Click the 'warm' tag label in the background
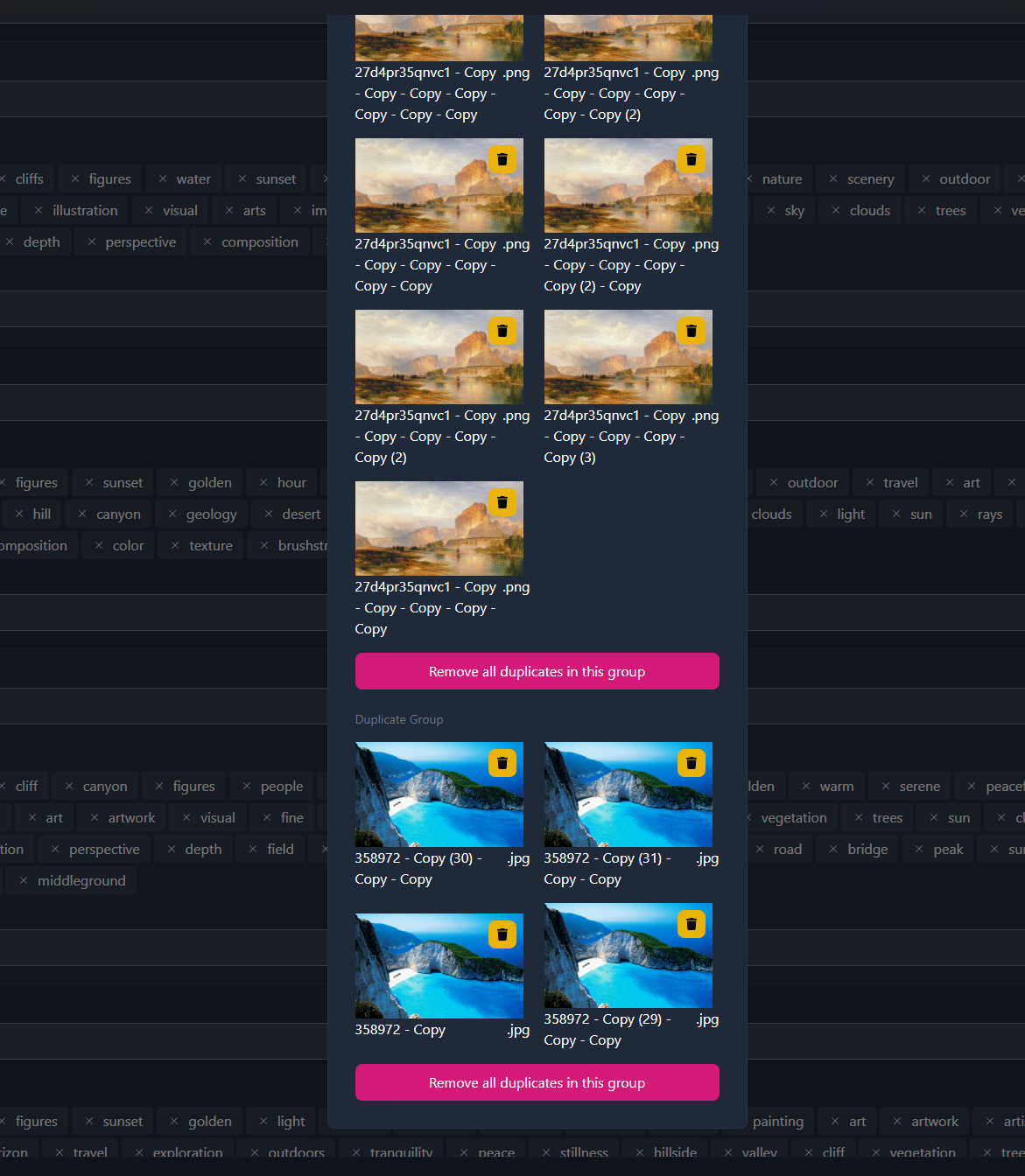This screenshot has width=1025, height=1176. click(837, 787)
